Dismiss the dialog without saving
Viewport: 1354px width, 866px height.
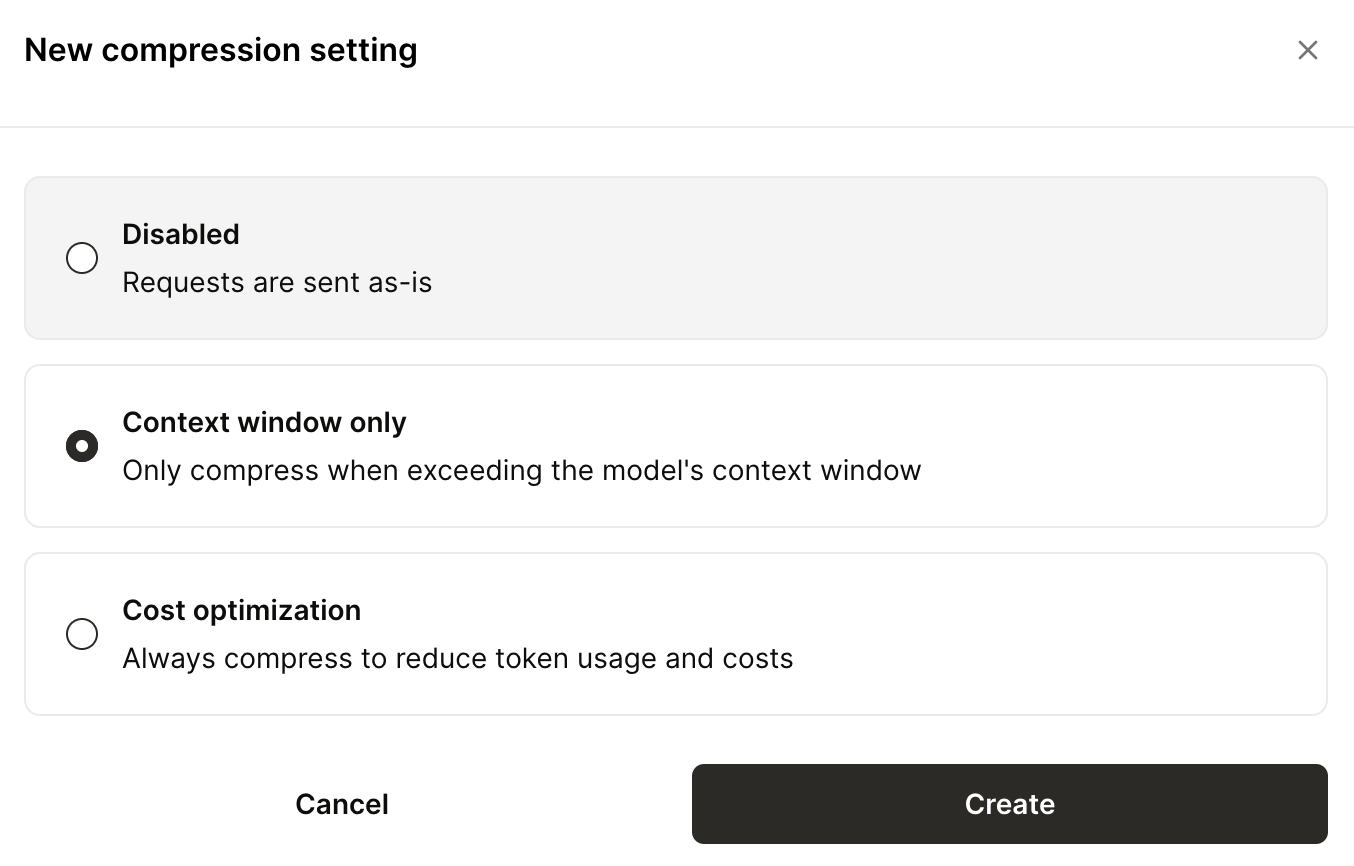coord(341,803)
